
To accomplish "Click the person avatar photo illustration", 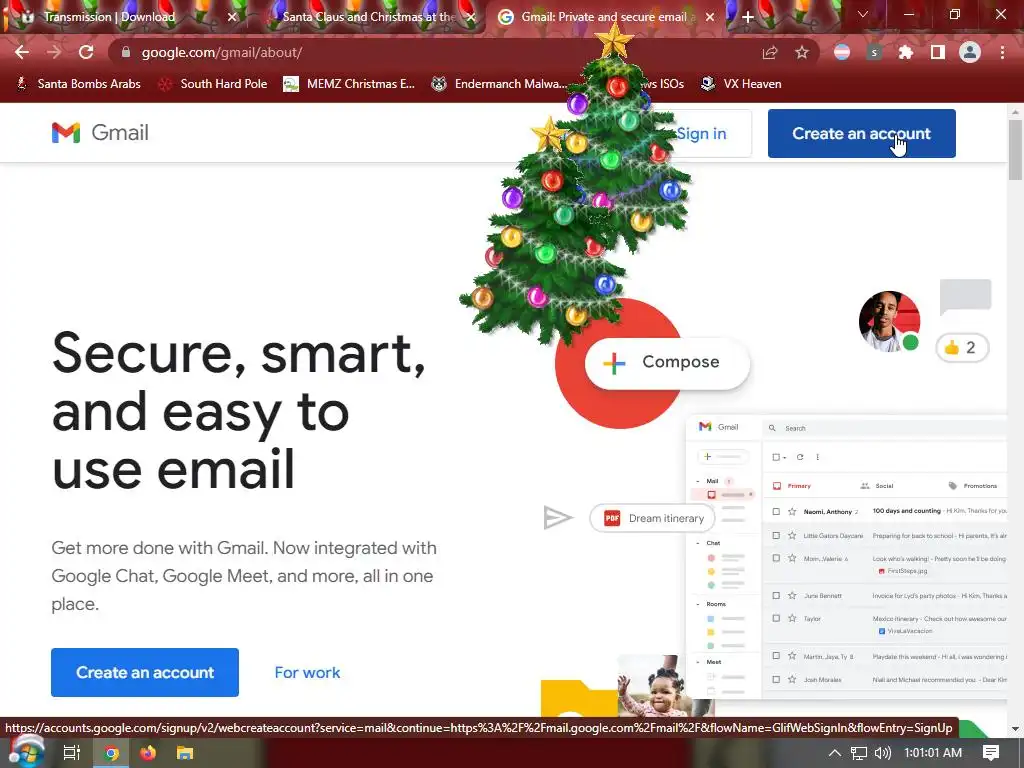I will 889,321.
